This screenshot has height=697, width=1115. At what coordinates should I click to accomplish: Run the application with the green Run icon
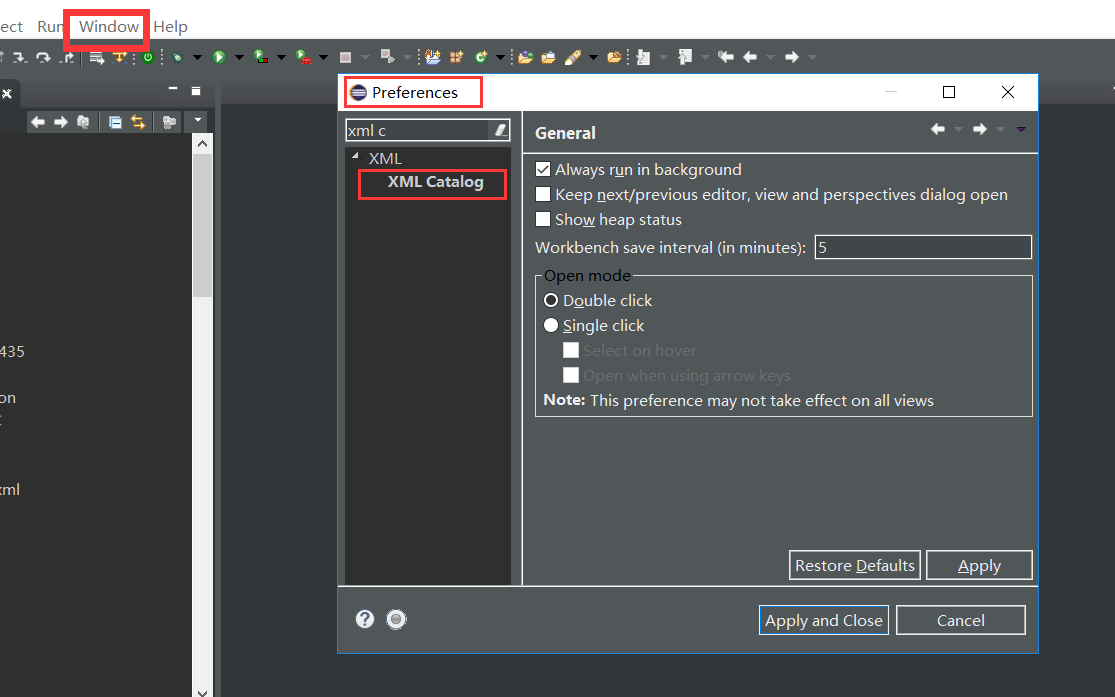coord(219,57)
